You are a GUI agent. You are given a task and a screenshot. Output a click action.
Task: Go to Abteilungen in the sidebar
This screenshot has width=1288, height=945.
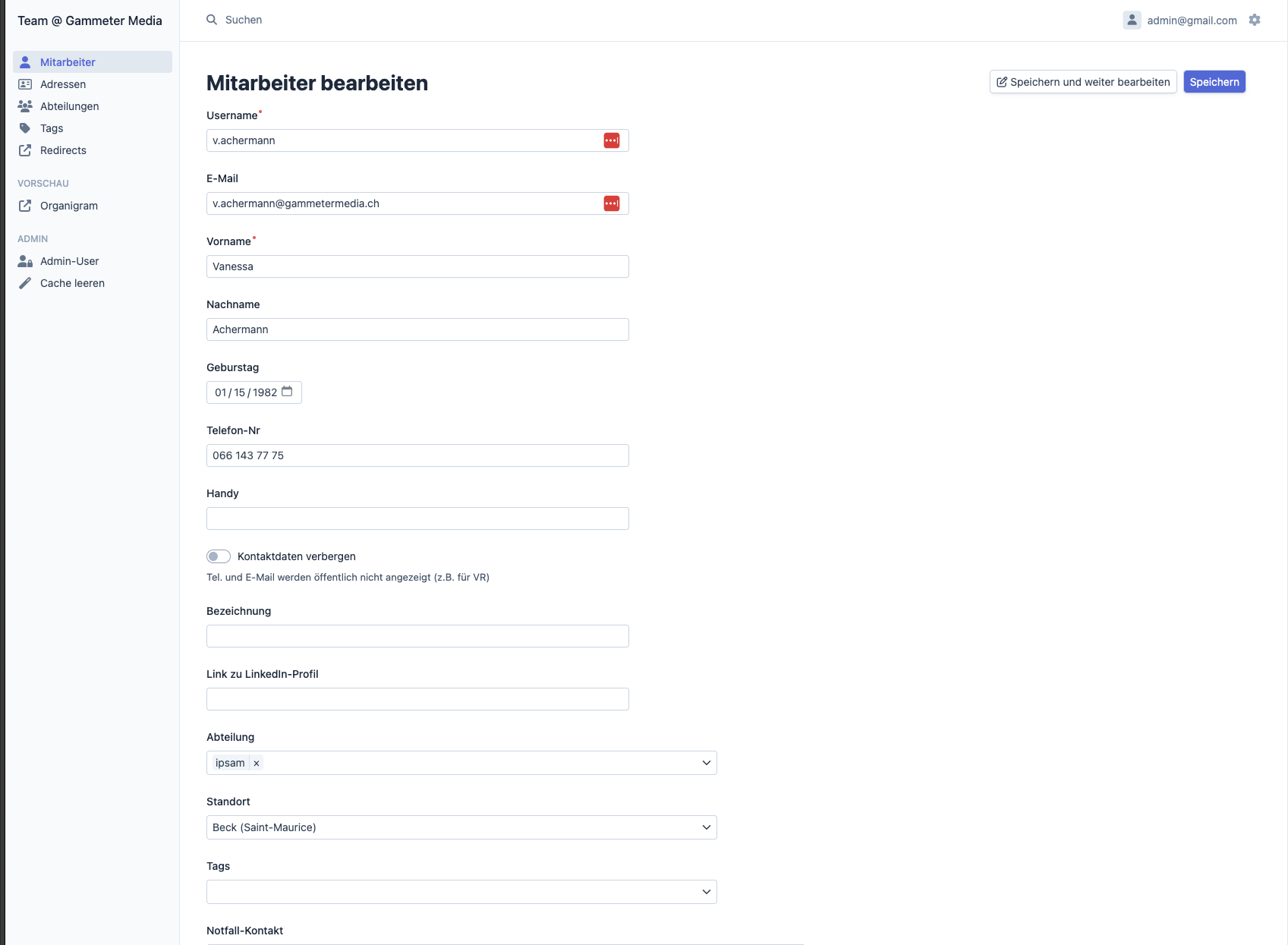pos(69,106)
